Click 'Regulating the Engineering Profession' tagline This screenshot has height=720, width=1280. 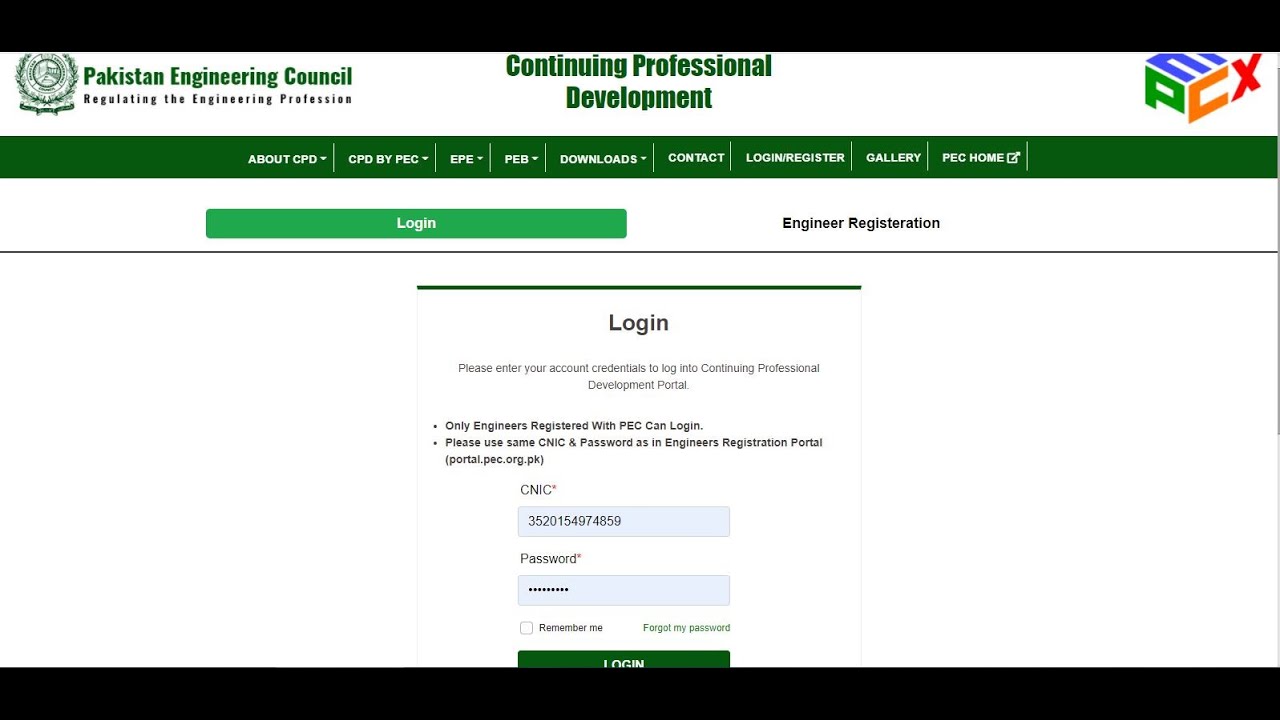coord(218,99)
